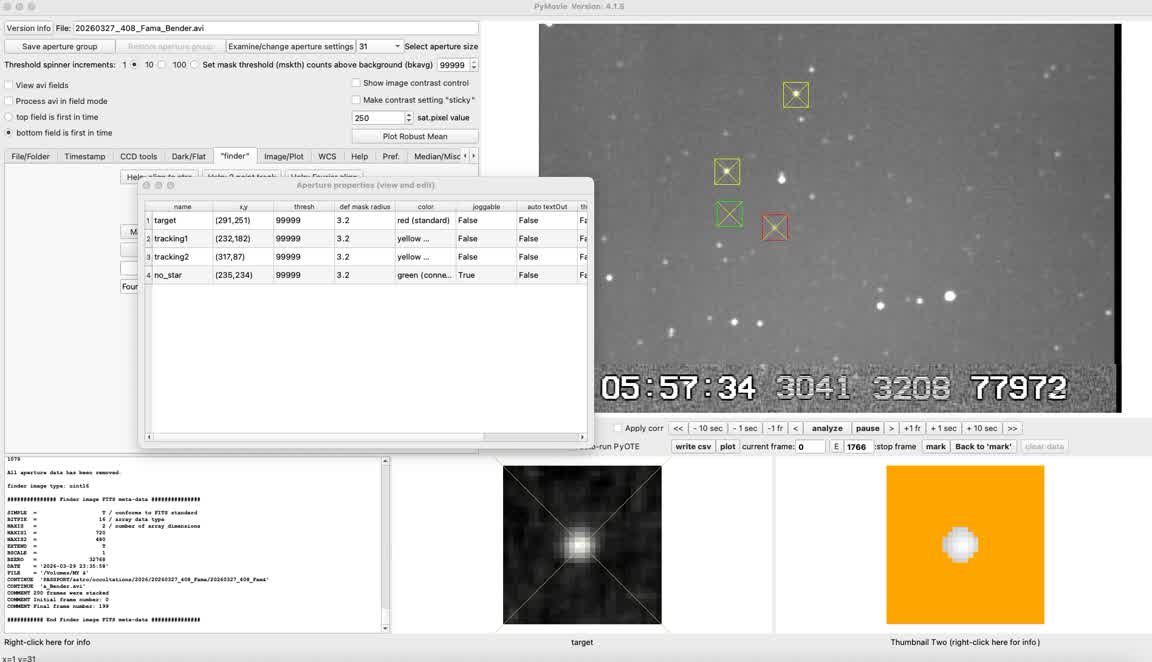Enable View avi fields checkbox
1152x662 pixels.
tap(9, 85)
